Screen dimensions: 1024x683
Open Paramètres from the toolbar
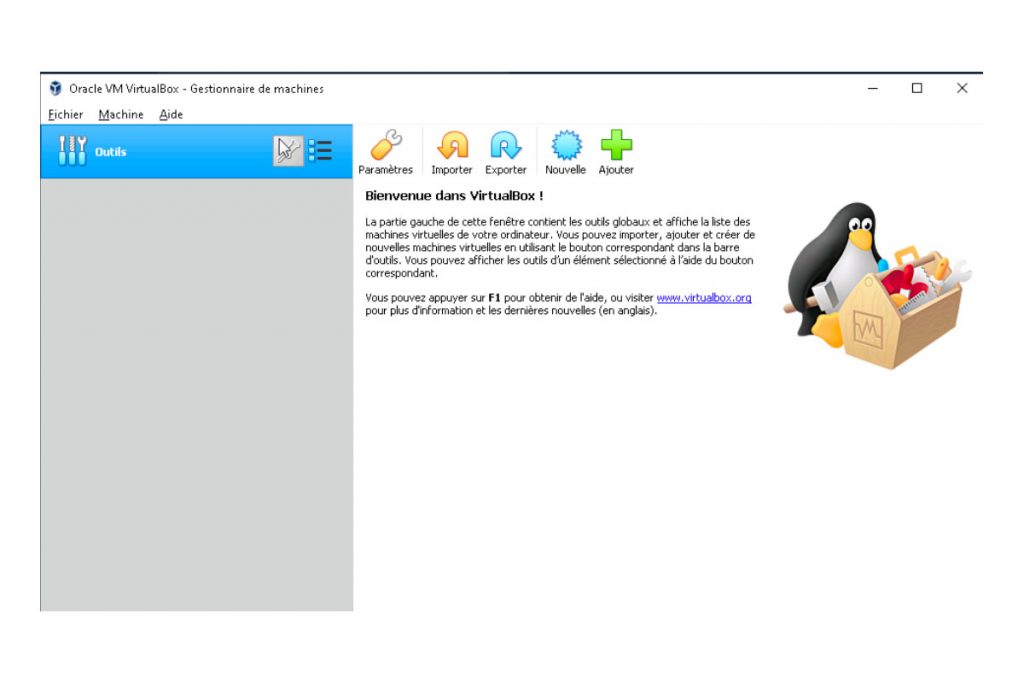click(x=388, y=148)
